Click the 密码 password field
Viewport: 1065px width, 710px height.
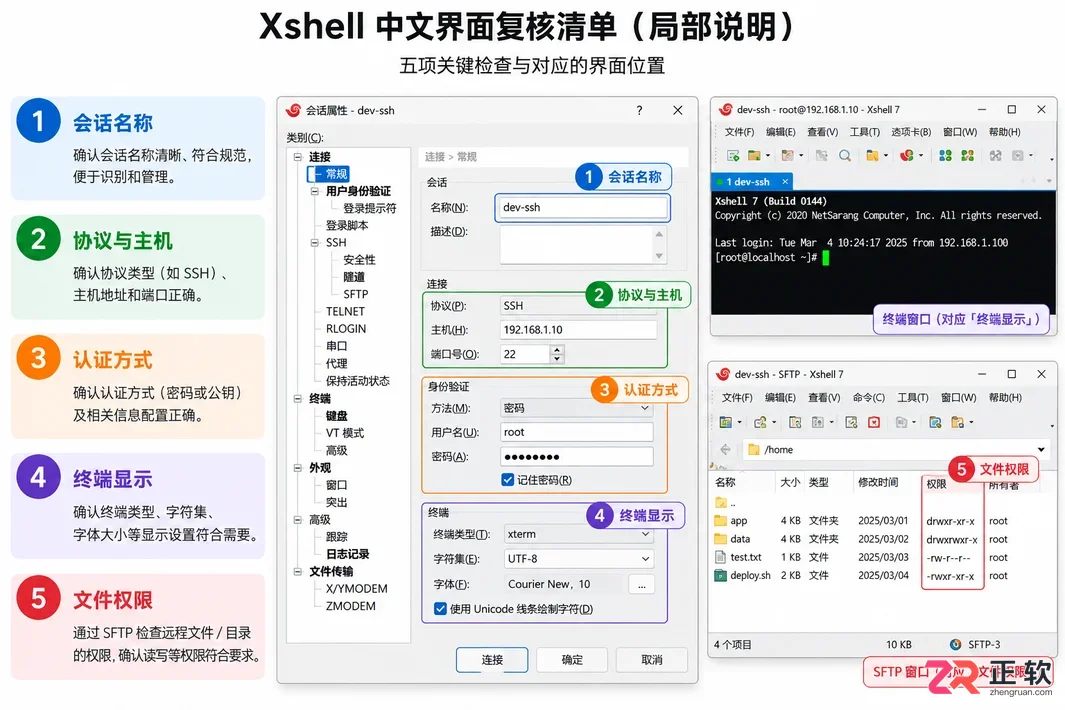pyautogui.click(x=577, y=457)
